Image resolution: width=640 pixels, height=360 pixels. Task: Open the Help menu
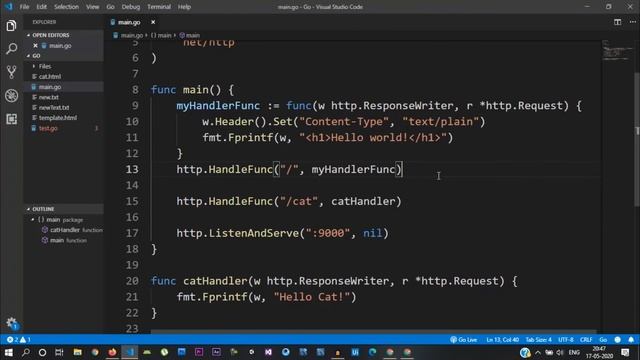pos(184,7)
